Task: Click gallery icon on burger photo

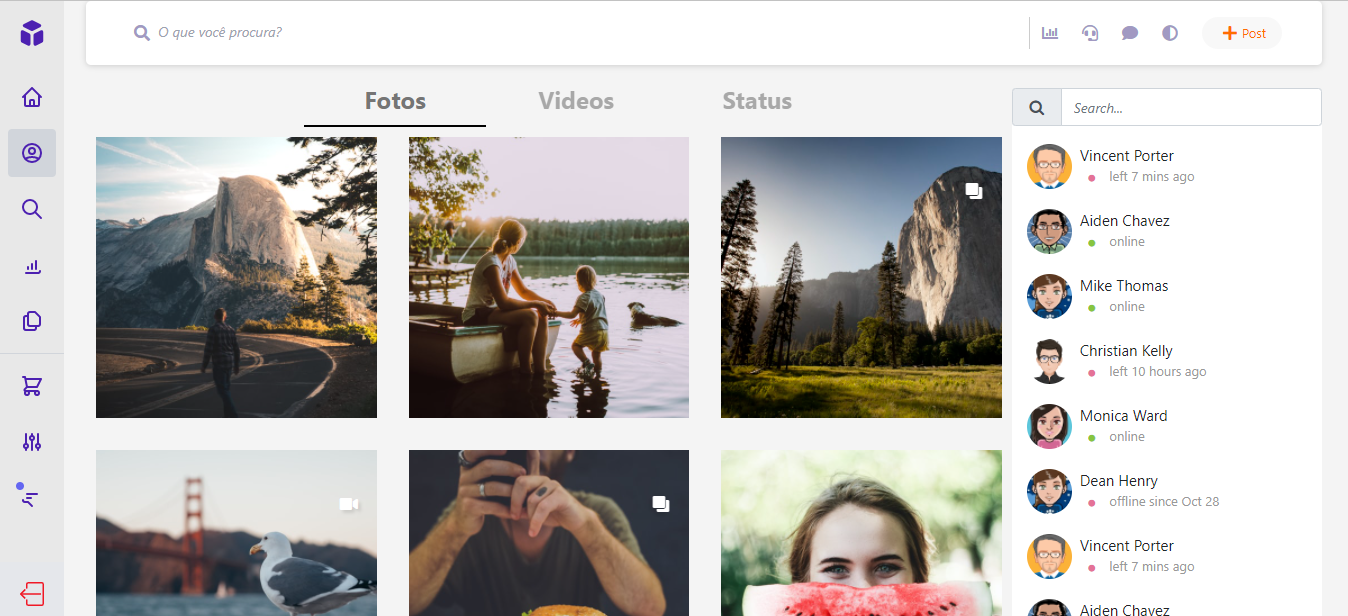Action: (661, 504)
